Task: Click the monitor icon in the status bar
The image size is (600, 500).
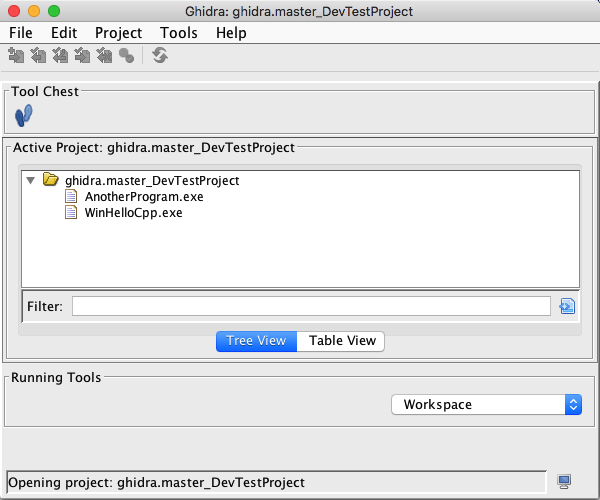Action: (x=564, y=482)
